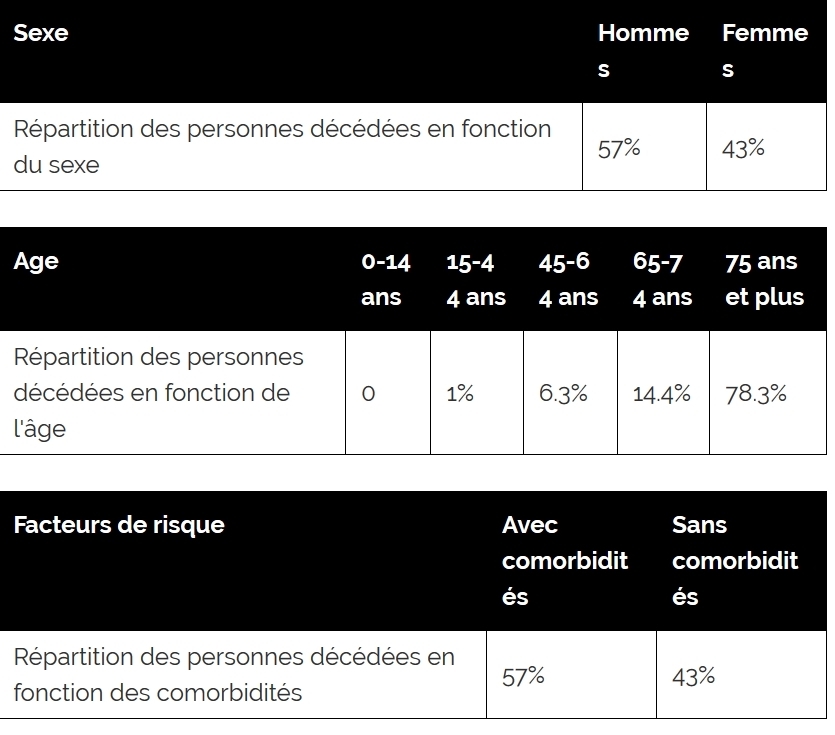Screen dimensions: 835x735
Task: Click the 'Sans comorbidités' column header
Action: click(x=735, y=561)
